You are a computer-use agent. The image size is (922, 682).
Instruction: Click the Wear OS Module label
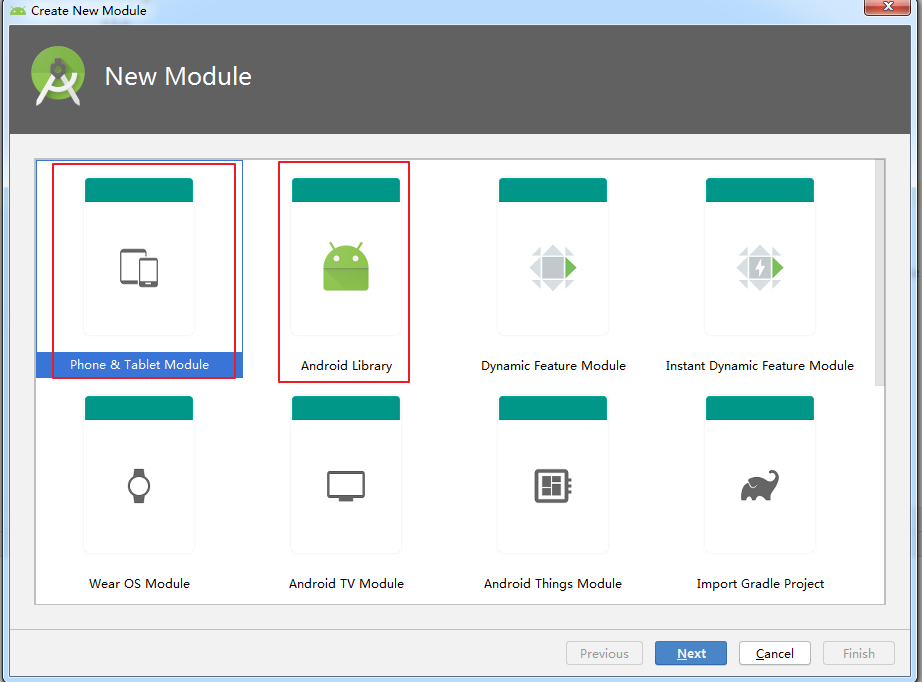coord(139,584)
